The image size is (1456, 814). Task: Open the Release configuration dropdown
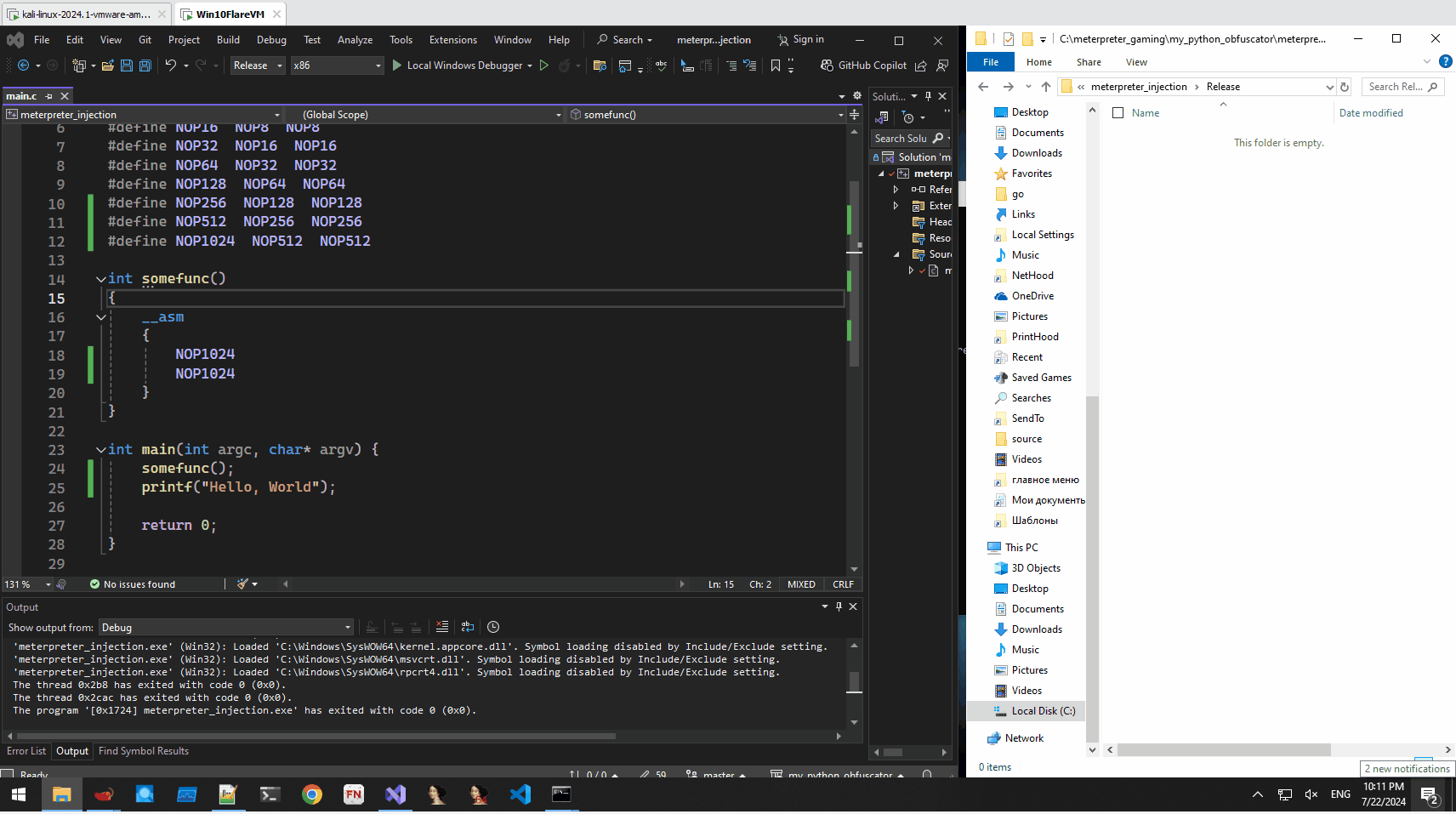coord(258,65)
